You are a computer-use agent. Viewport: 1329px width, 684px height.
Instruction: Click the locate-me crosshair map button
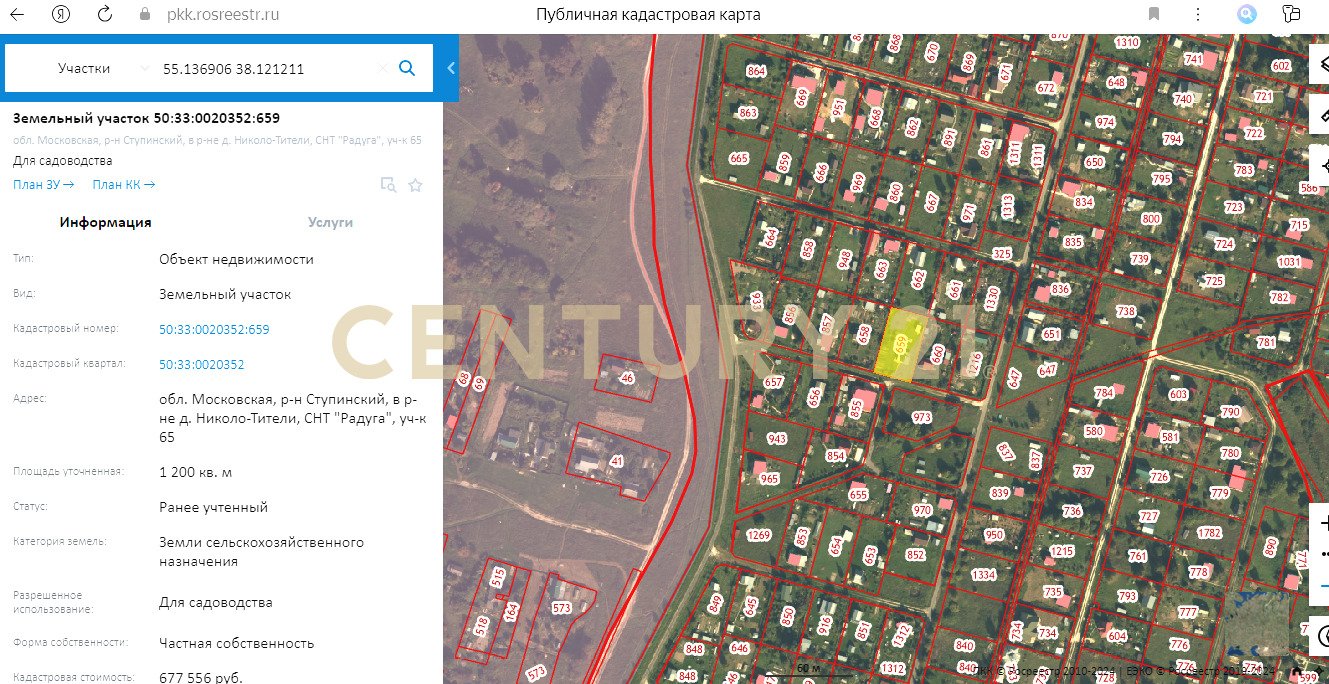pyautogui.click(x=1320, y=165)
